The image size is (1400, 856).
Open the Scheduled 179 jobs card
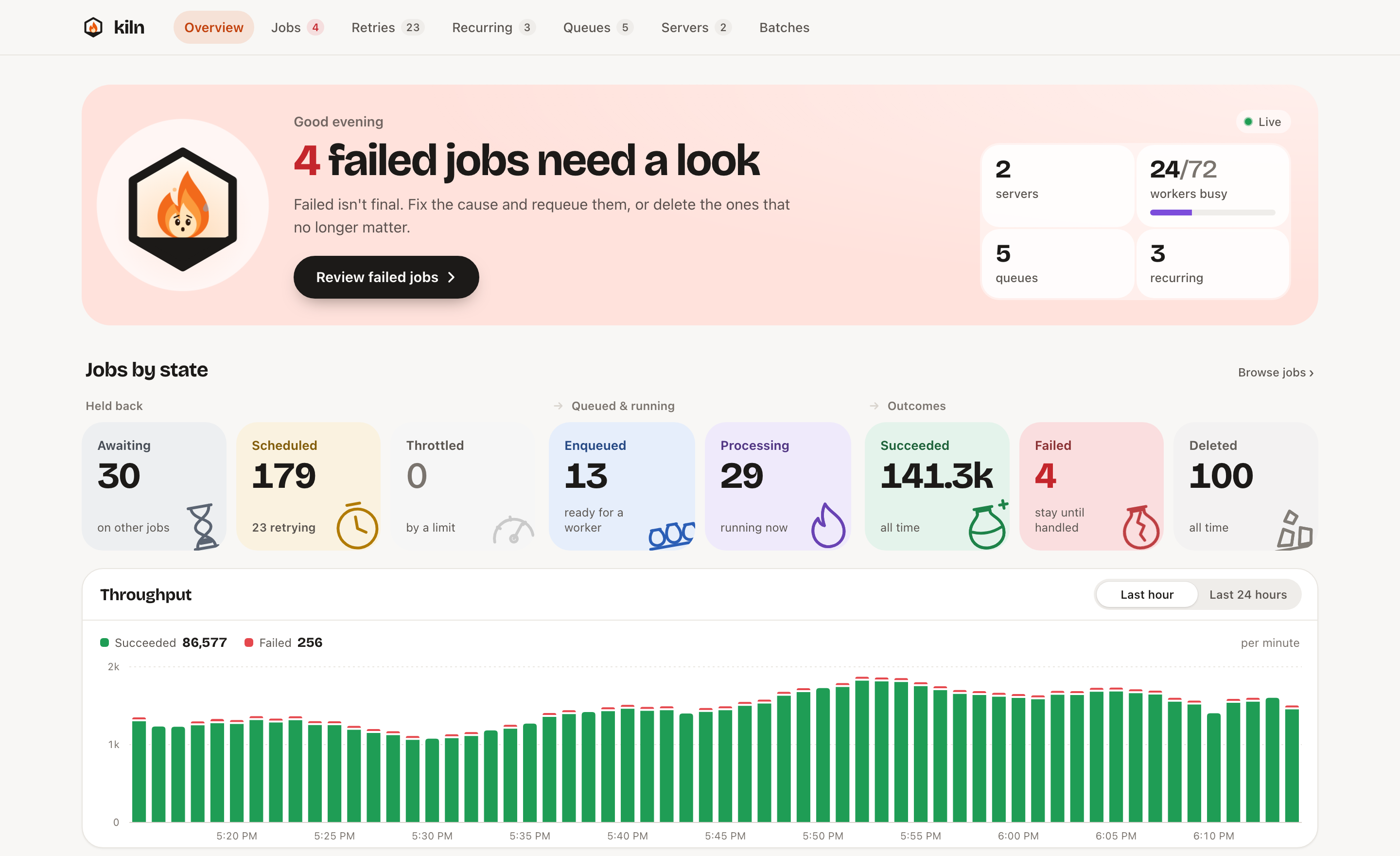click(x=309, y=486)
